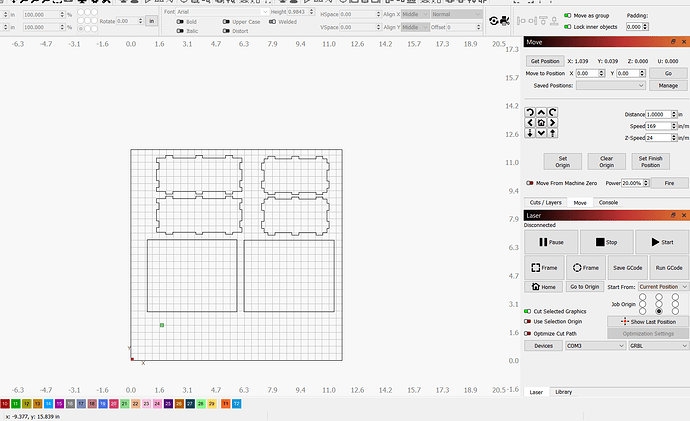Click the Get Position button
The image size is (690, 421).
tap(545, 61)
